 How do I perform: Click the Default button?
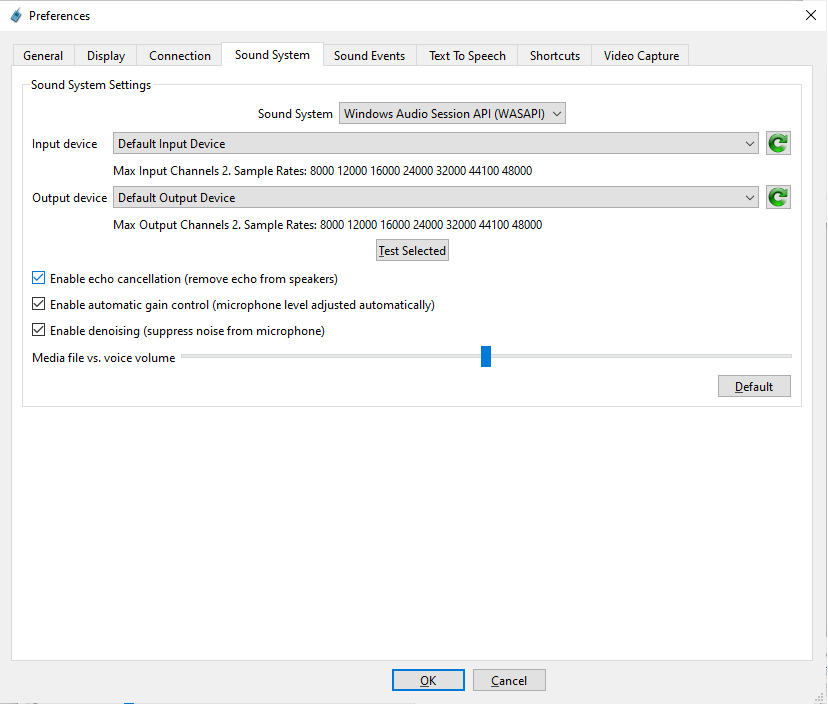coord(754,387)
